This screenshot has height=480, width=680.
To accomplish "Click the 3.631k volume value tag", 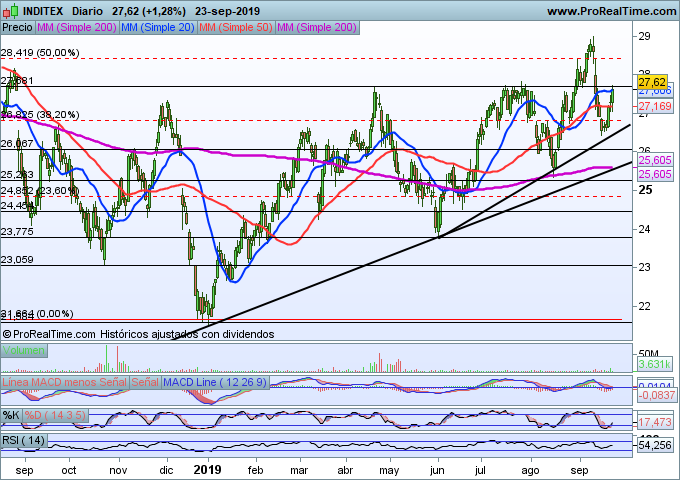I will [655, 364].
